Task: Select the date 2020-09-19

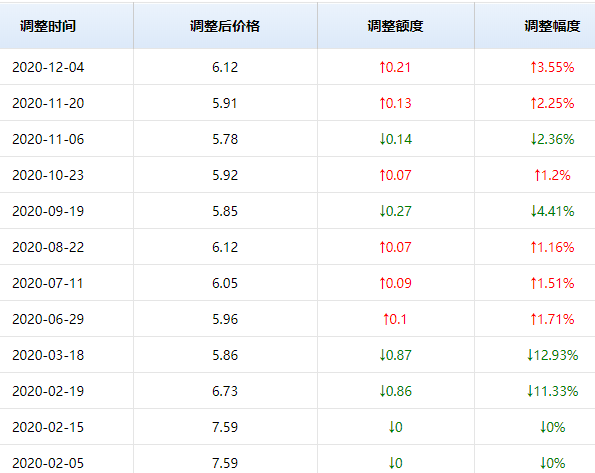Action: 48,211
